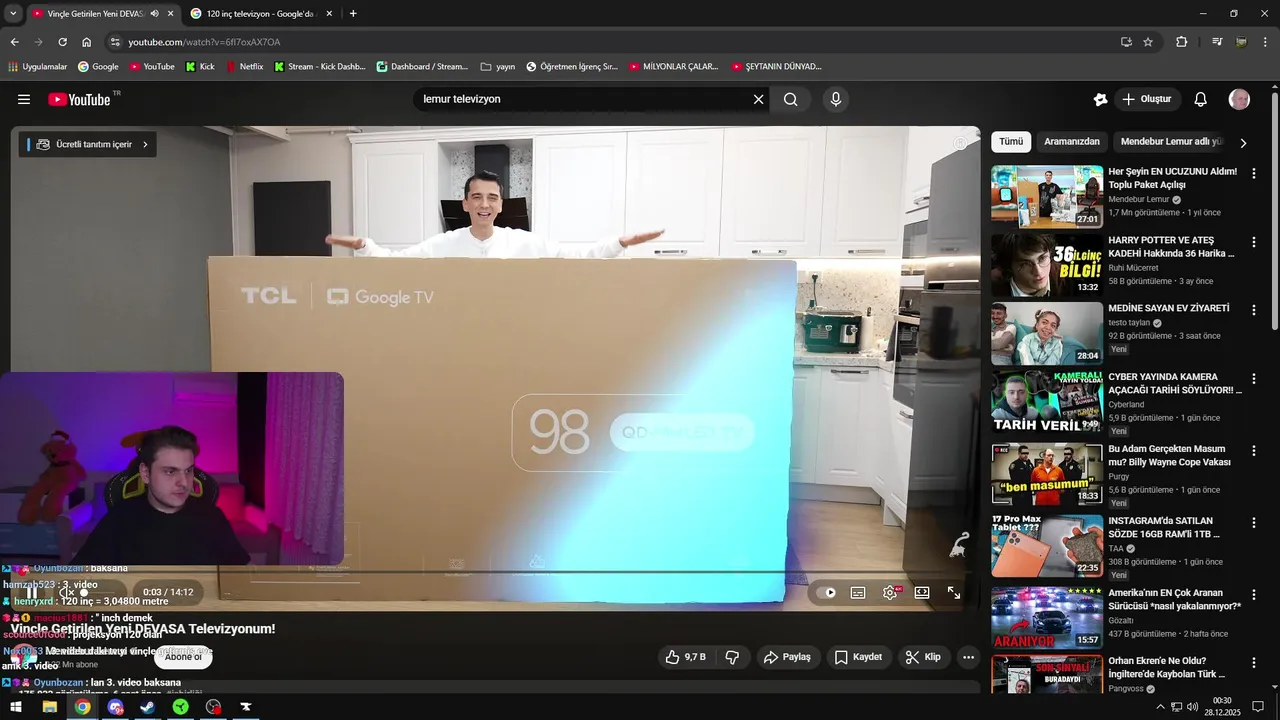Open Netflix bookmark

click(245, 67)
